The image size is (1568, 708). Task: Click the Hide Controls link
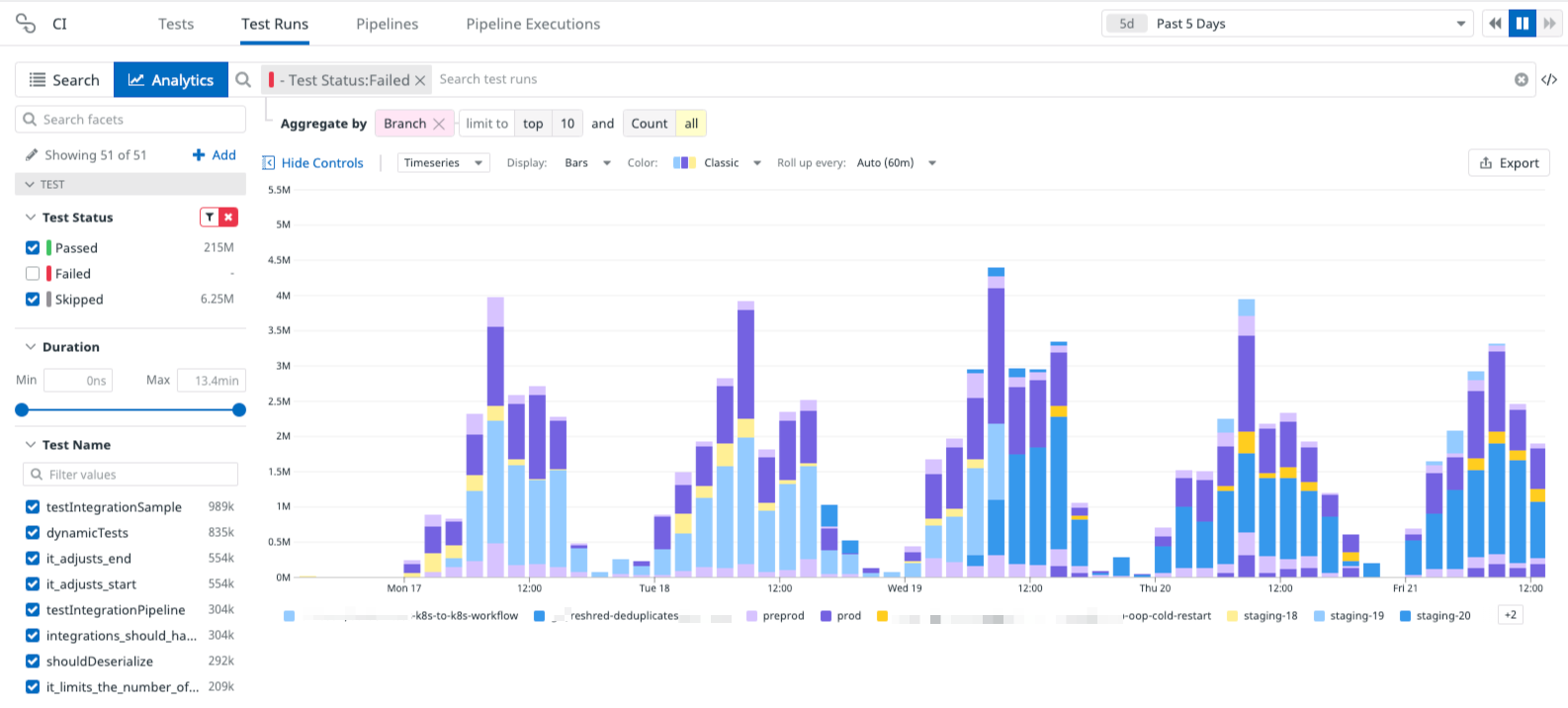(313, 163)
